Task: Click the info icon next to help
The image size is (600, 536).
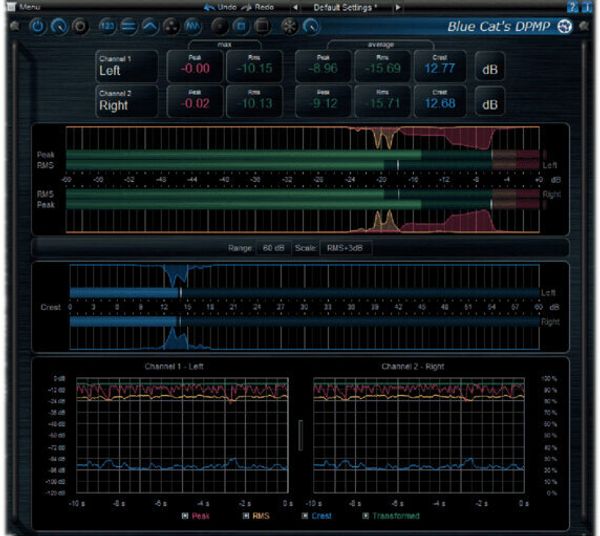Action: [x=586, y=7]
